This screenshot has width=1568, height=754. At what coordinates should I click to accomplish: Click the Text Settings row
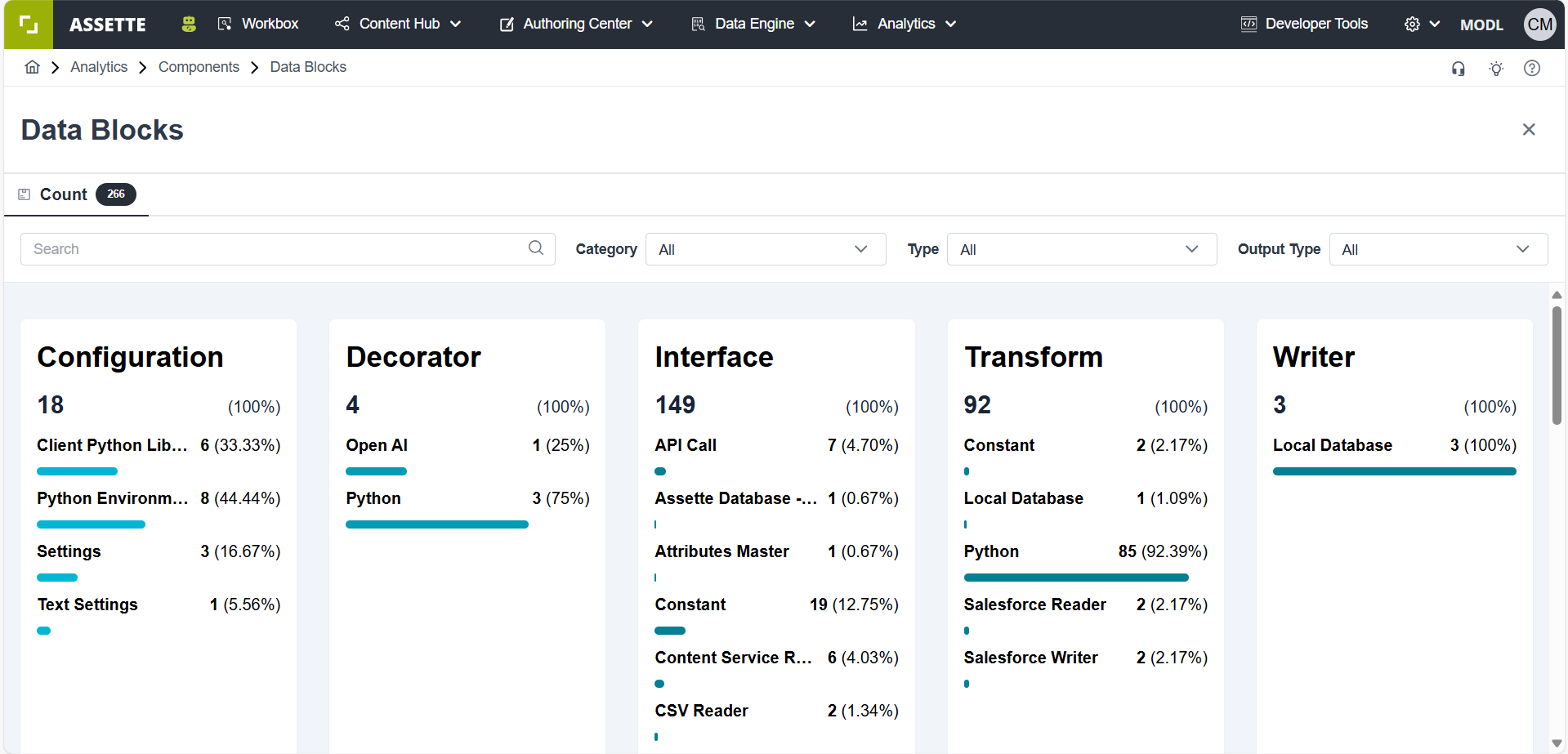coord(159,605)
